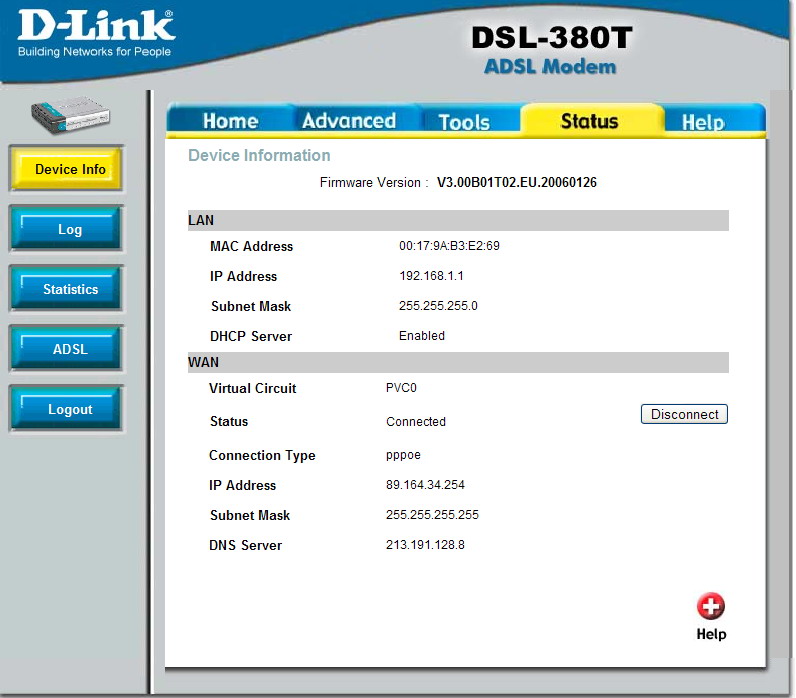
Task: Click the DSL-380T model title
Action: coord(552,38)
